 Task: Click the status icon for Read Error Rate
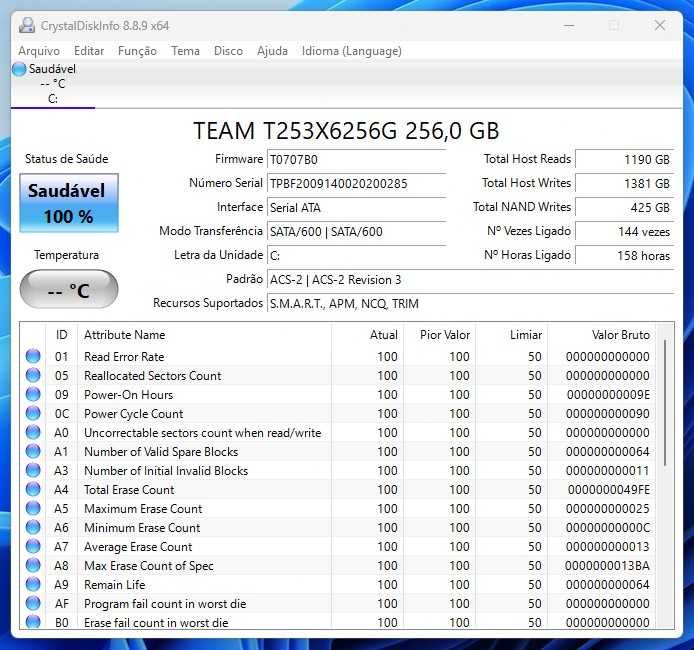[33, 356]
